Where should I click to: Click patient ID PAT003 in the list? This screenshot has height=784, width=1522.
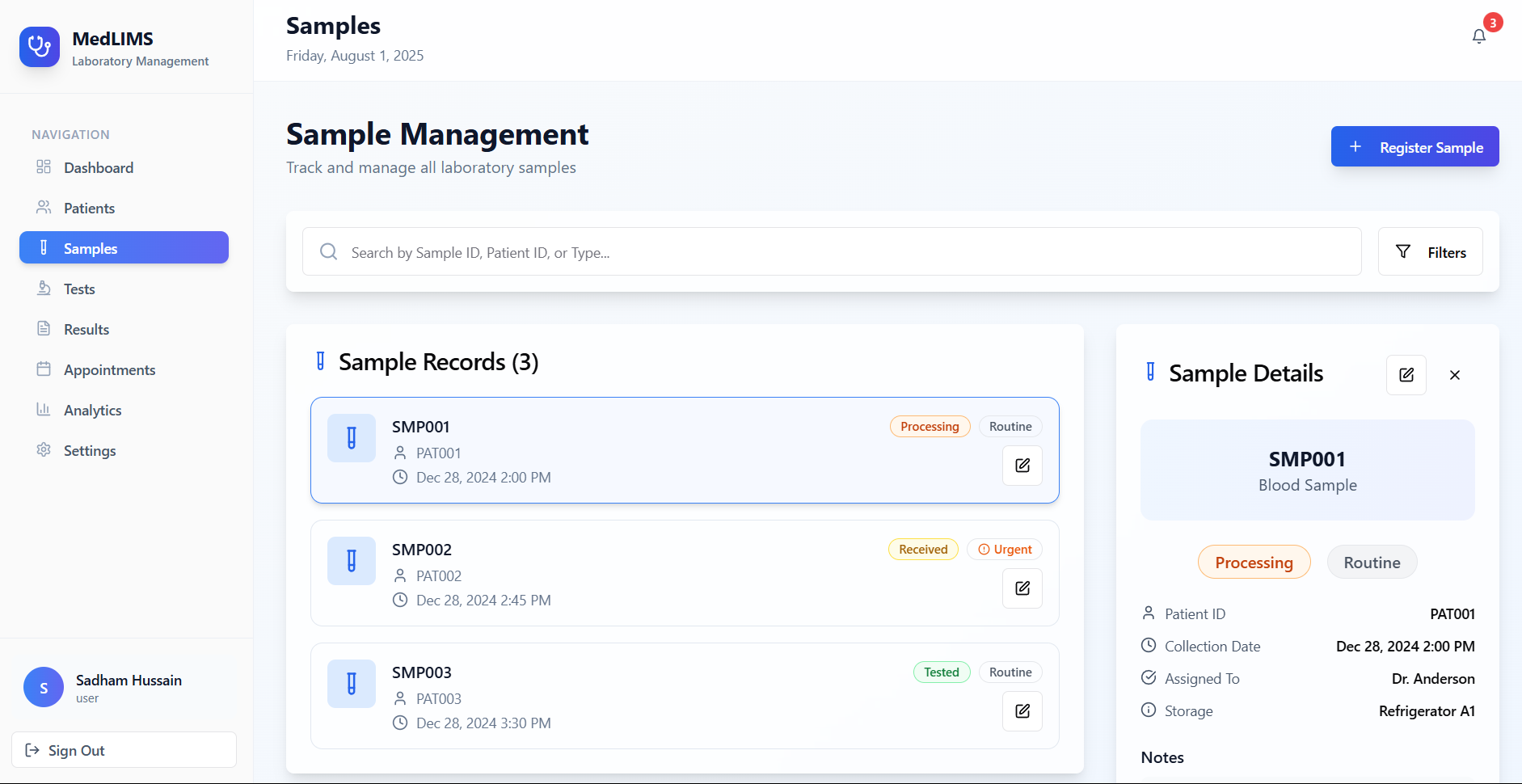click(439, 699)
